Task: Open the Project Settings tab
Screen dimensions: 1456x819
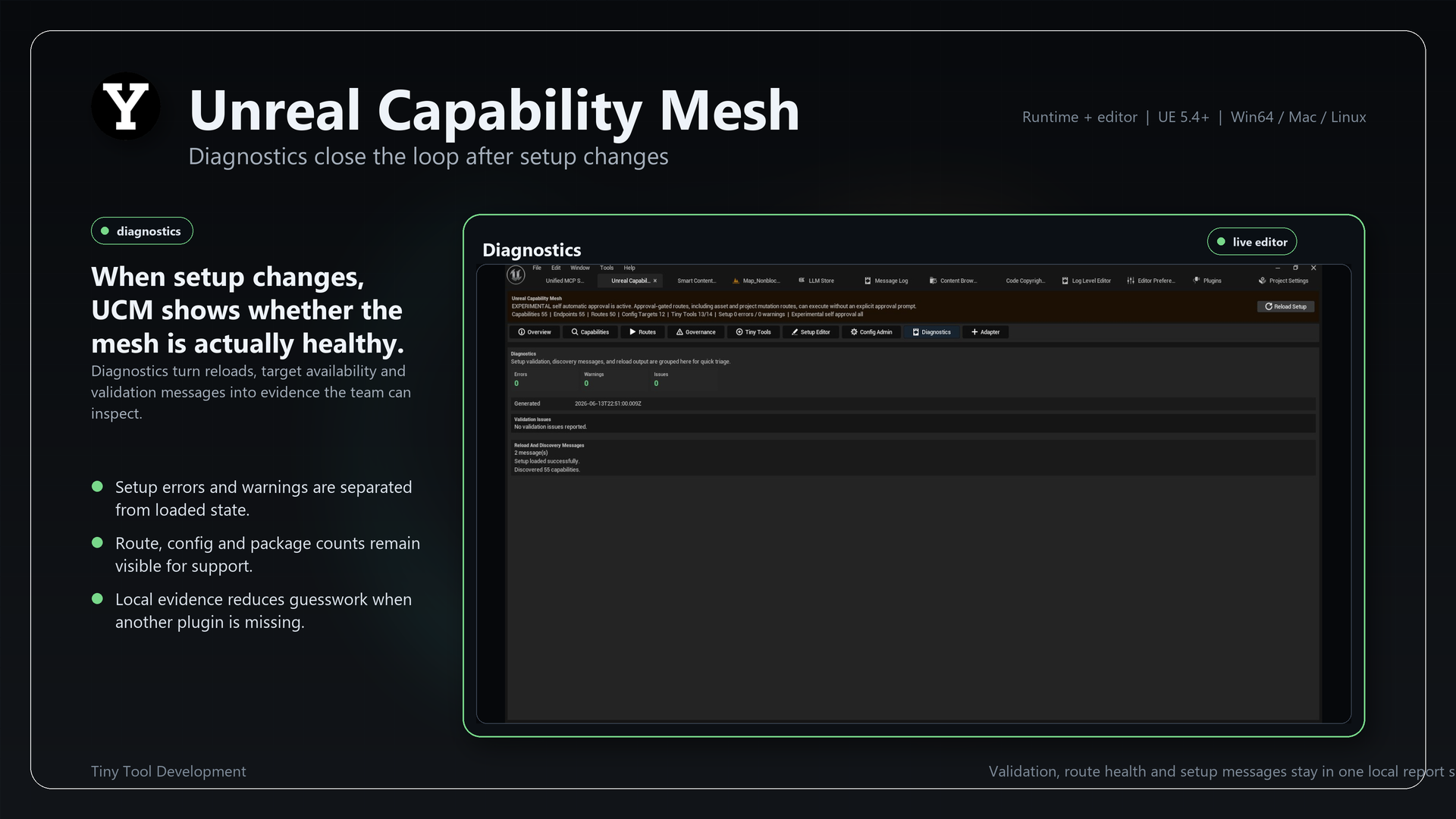Action: (1288, 281)
